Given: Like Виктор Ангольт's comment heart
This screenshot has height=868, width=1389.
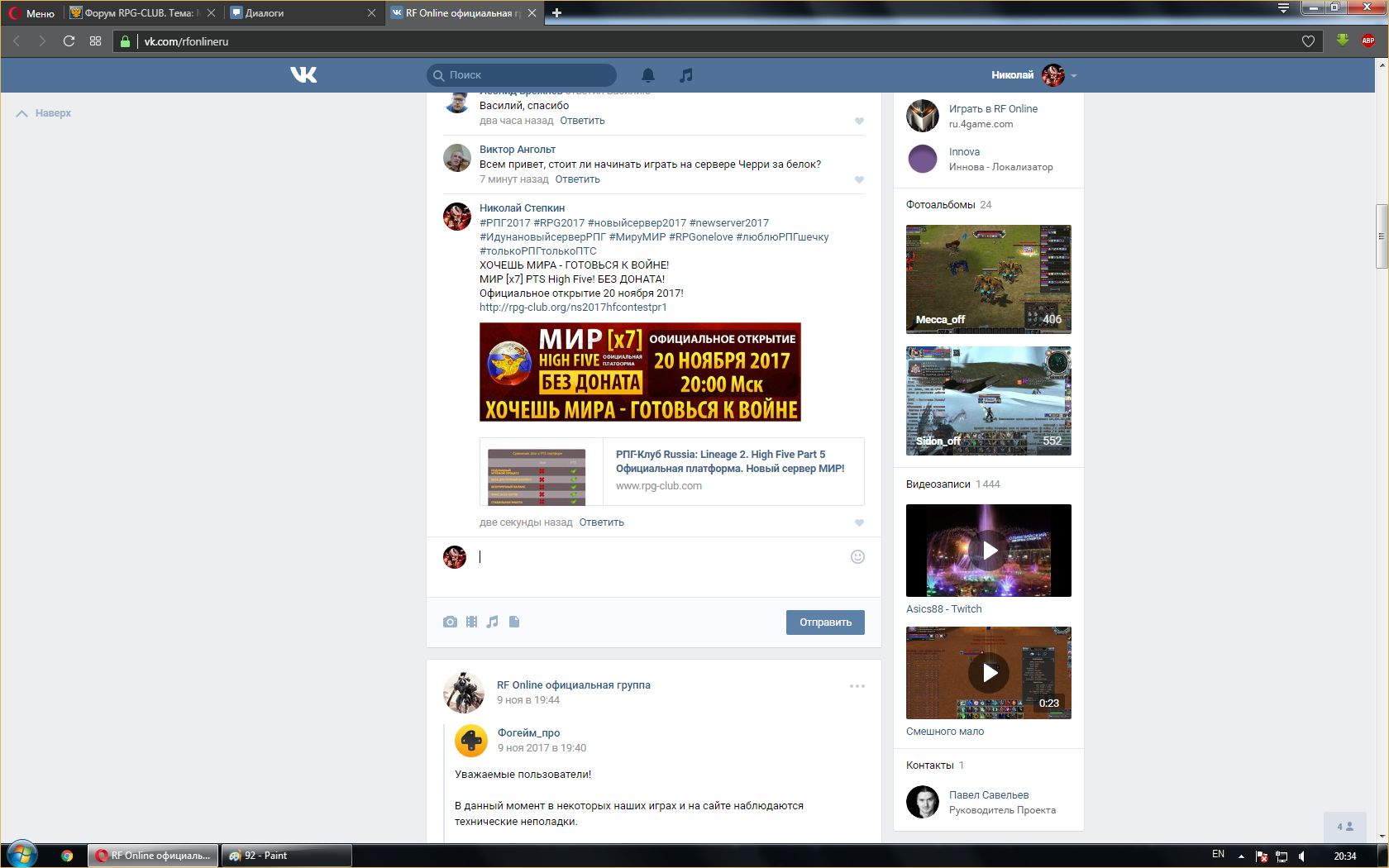Looking at the screenshot, I should tap(859, 179).
